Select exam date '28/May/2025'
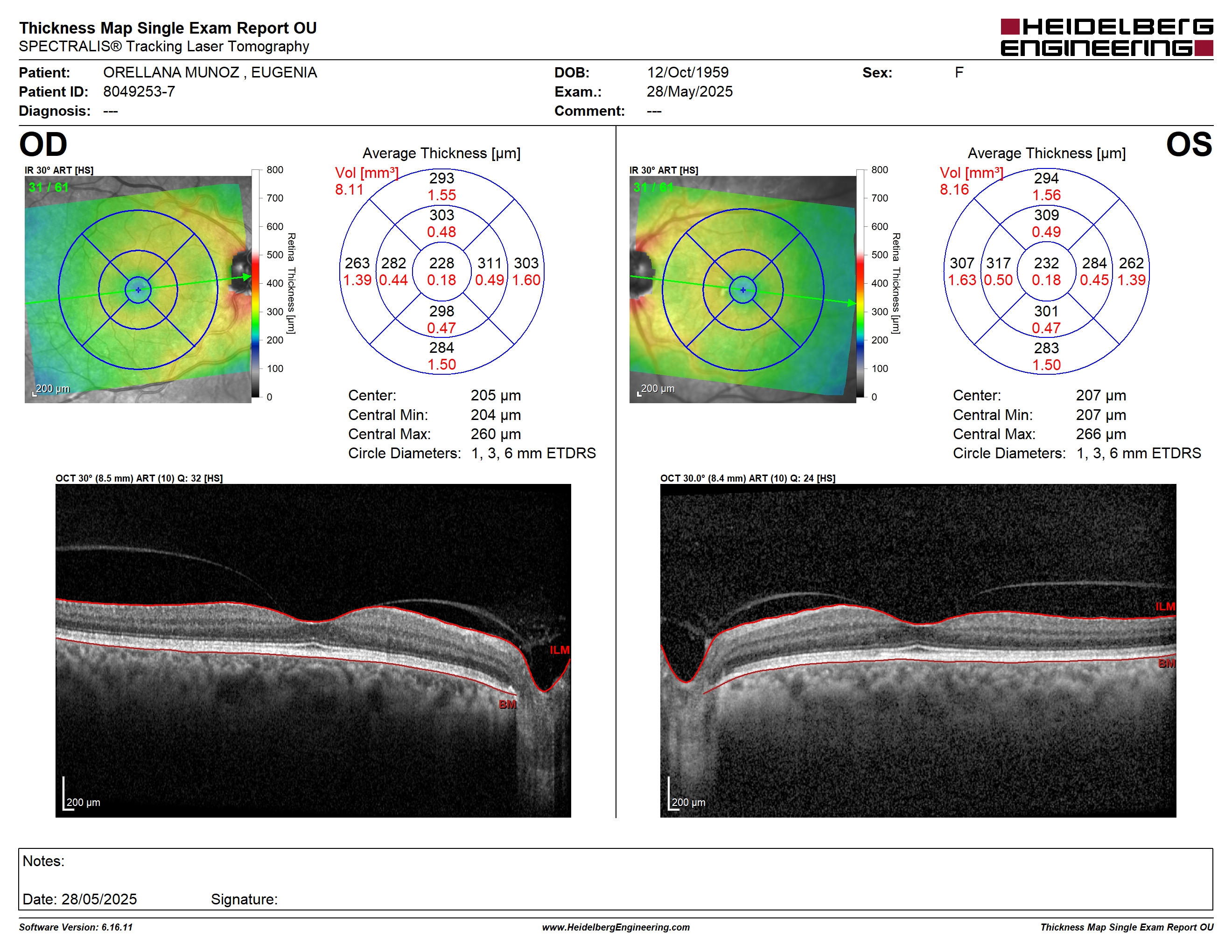Viewport: 1232px width, 952px height. [x=689, y=91]
